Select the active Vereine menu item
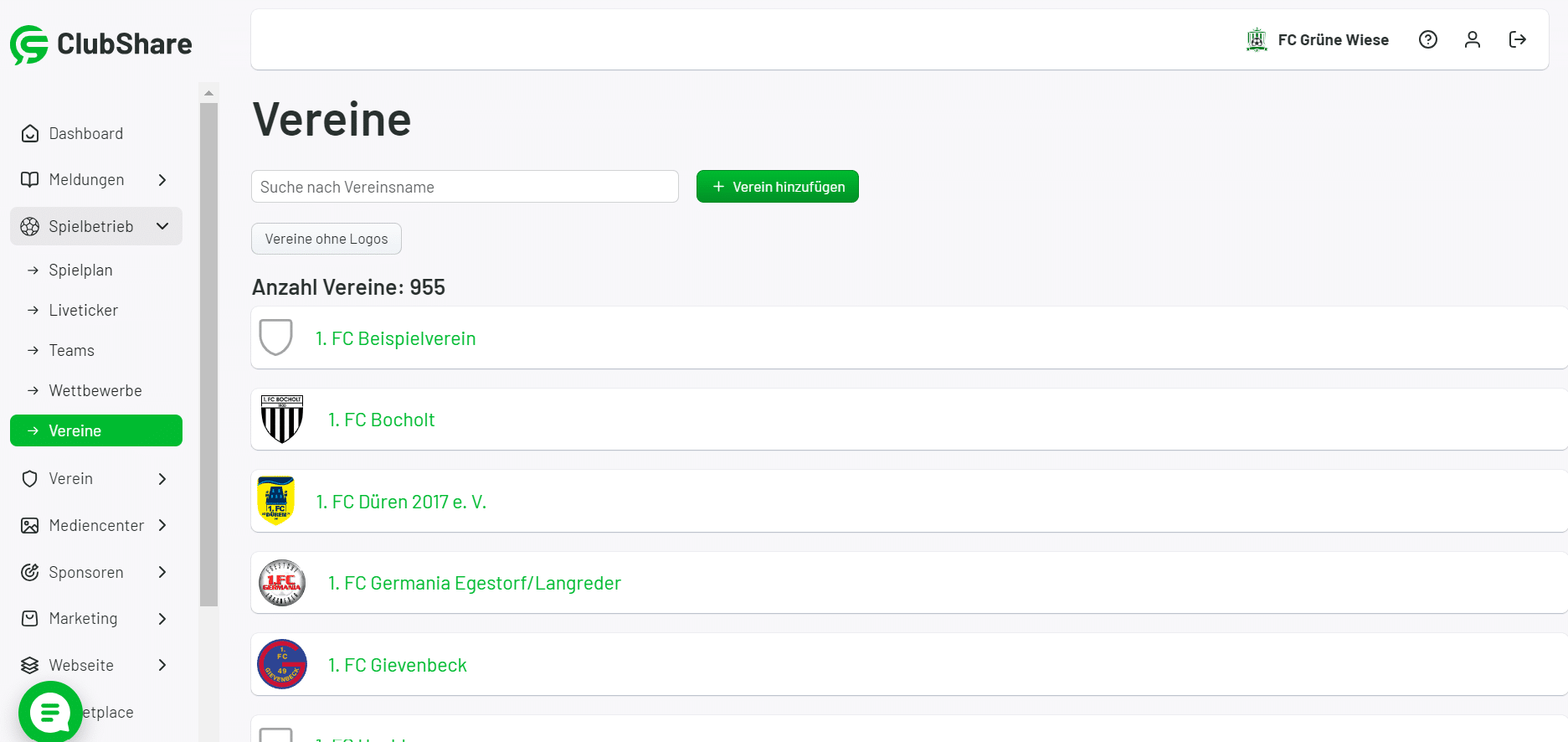1568x742 pixels. click(x=96, y=430)
